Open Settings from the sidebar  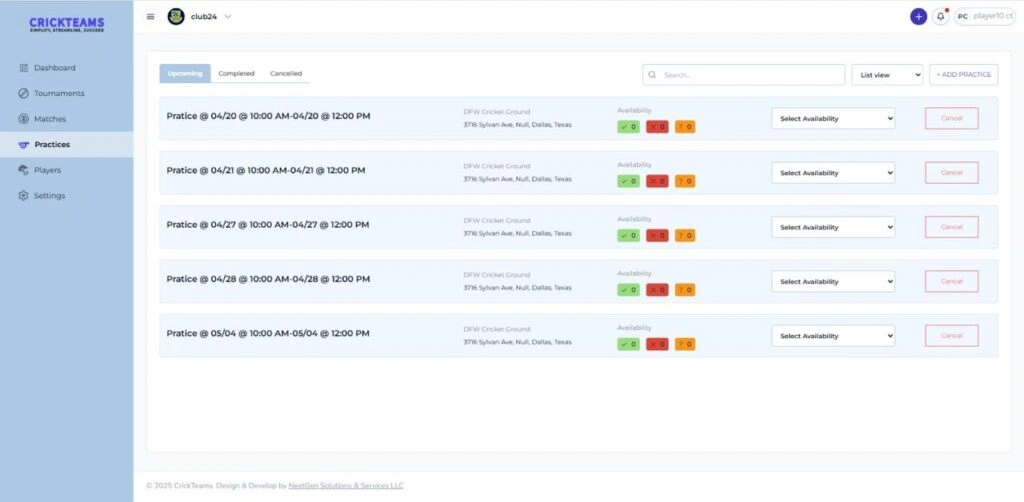point(49,196)
